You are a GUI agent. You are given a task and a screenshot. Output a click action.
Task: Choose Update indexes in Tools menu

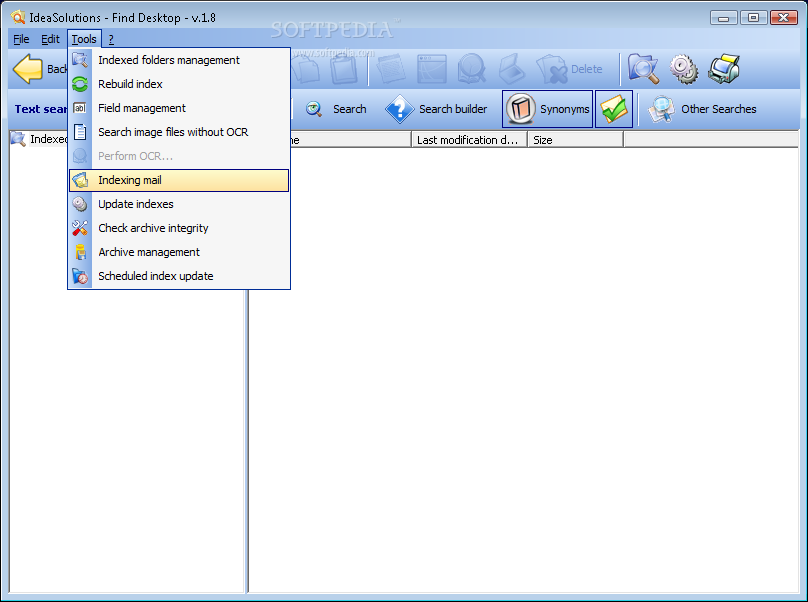tap(179, 204)
